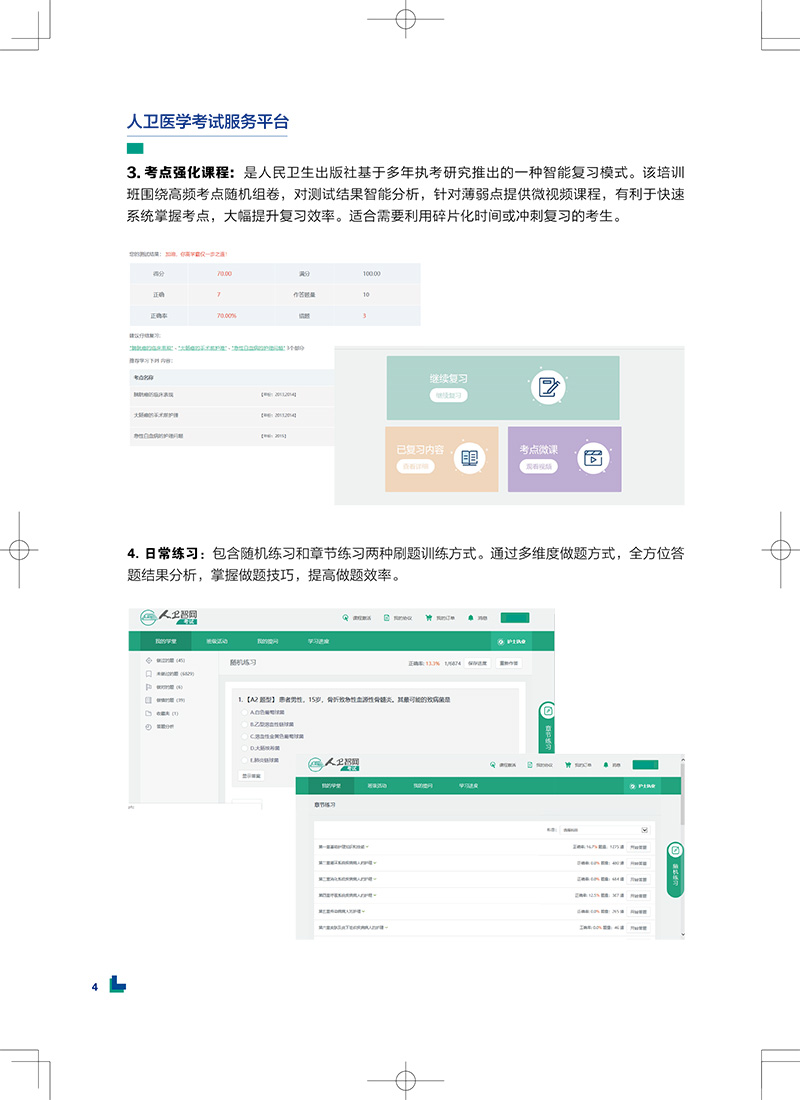
Task: Select answer option C radio button
Action: click(243, 735)
